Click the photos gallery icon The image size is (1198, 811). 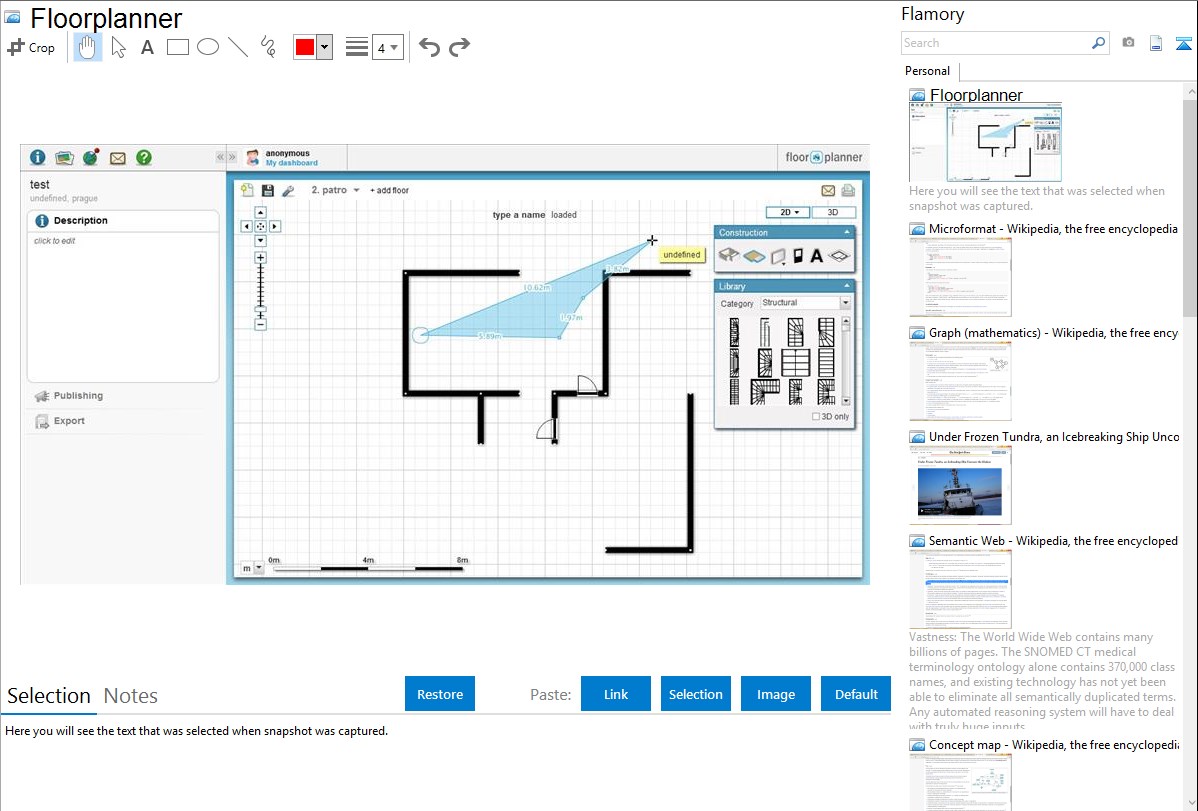(64, 157)
